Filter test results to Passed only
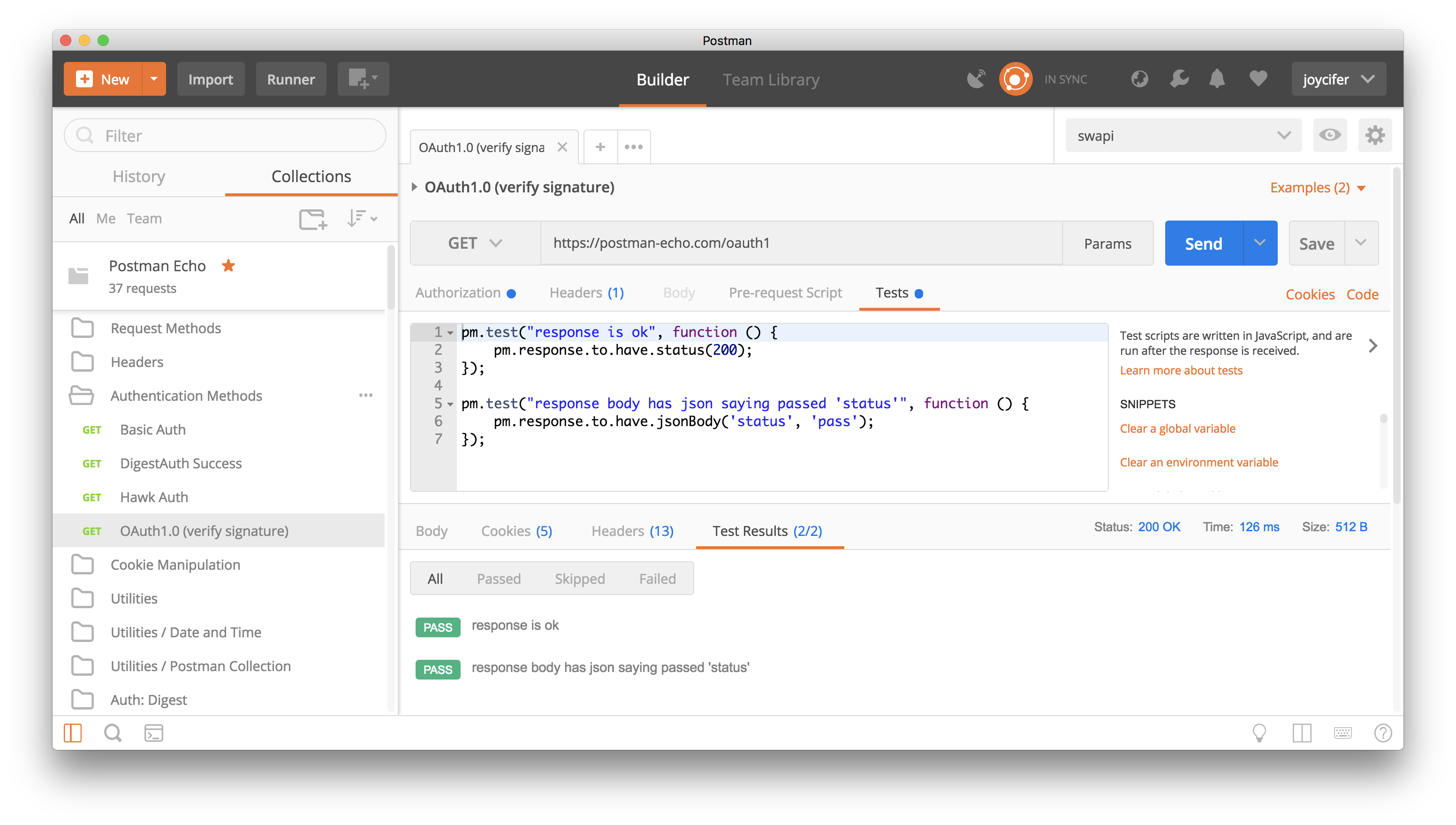This screenshot has width=1456, height=825. pyautogui.click(x=499, y=578)
